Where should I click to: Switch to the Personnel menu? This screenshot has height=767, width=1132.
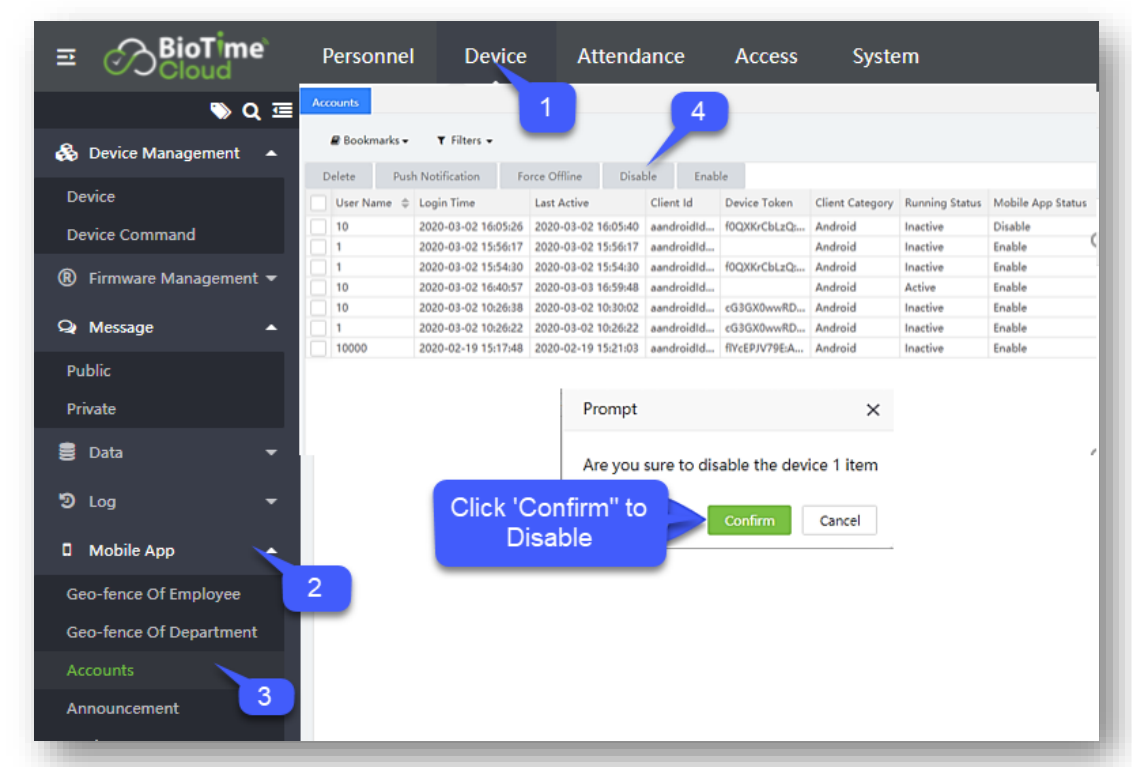tap(367, 57)
